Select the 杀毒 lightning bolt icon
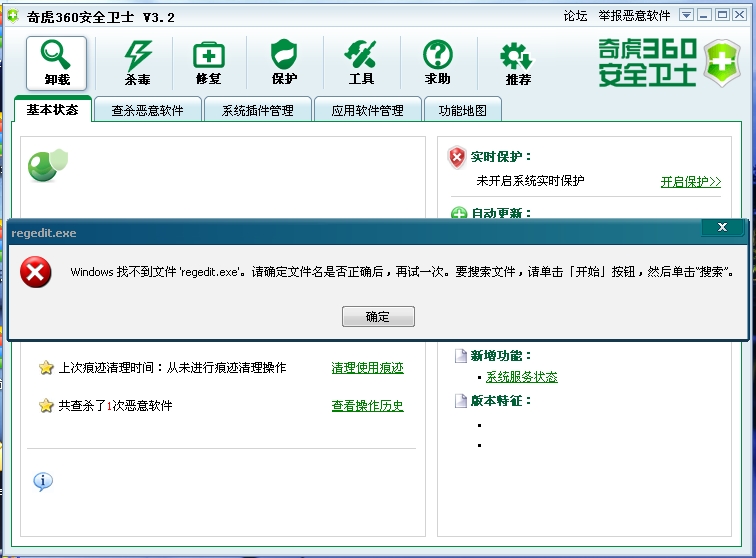This screenshot has height=558, width=756. 138,63
